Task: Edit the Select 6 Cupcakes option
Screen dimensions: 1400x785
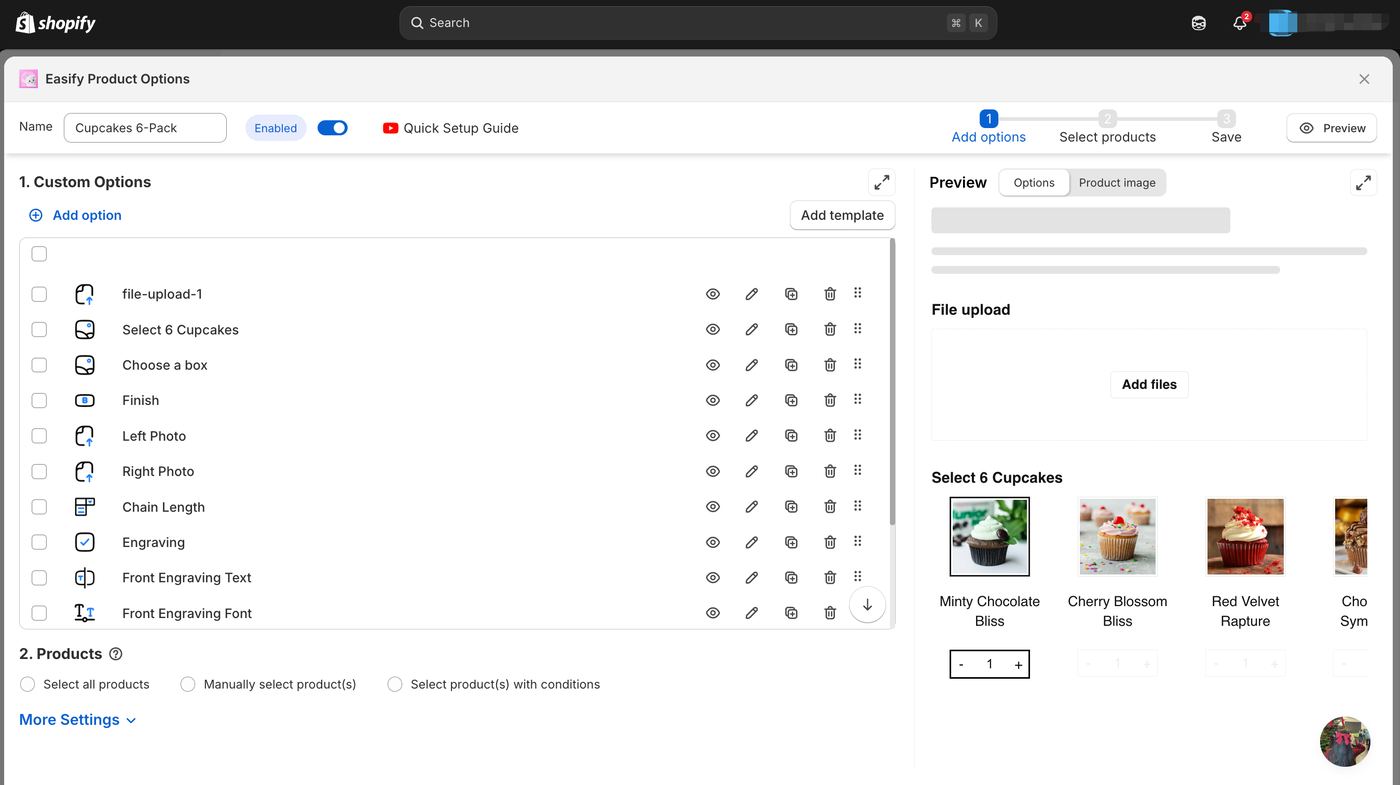Action: tap(752, 329)
